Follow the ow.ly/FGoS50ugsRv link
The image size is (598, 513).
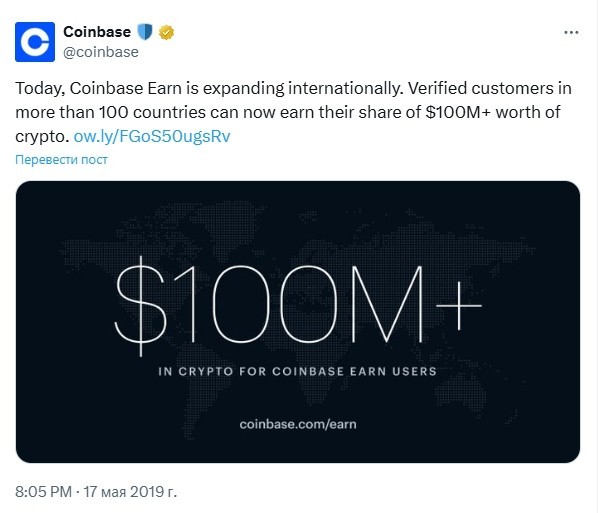pos(152,136)
